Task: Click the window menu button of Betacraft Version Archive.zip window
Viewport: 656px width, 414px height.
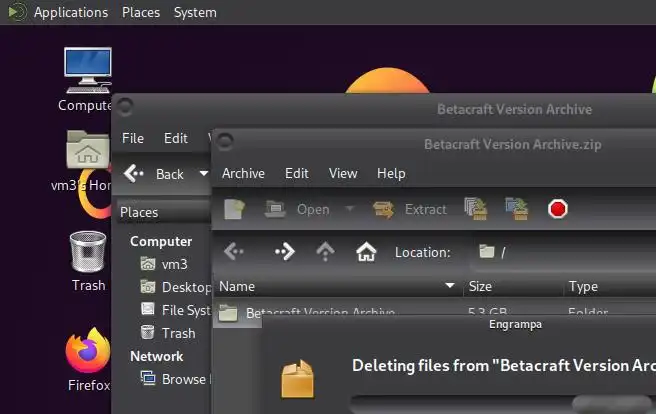Action: click(x=225, y=142)
